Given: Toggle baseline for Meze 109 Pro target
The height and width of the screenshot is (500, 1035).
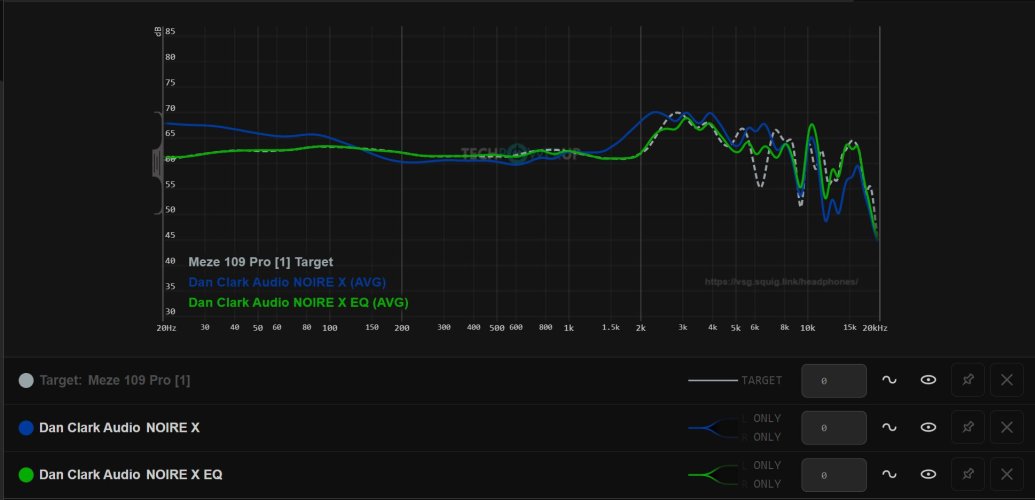Looking at the screenshot, I should [889, 380].
